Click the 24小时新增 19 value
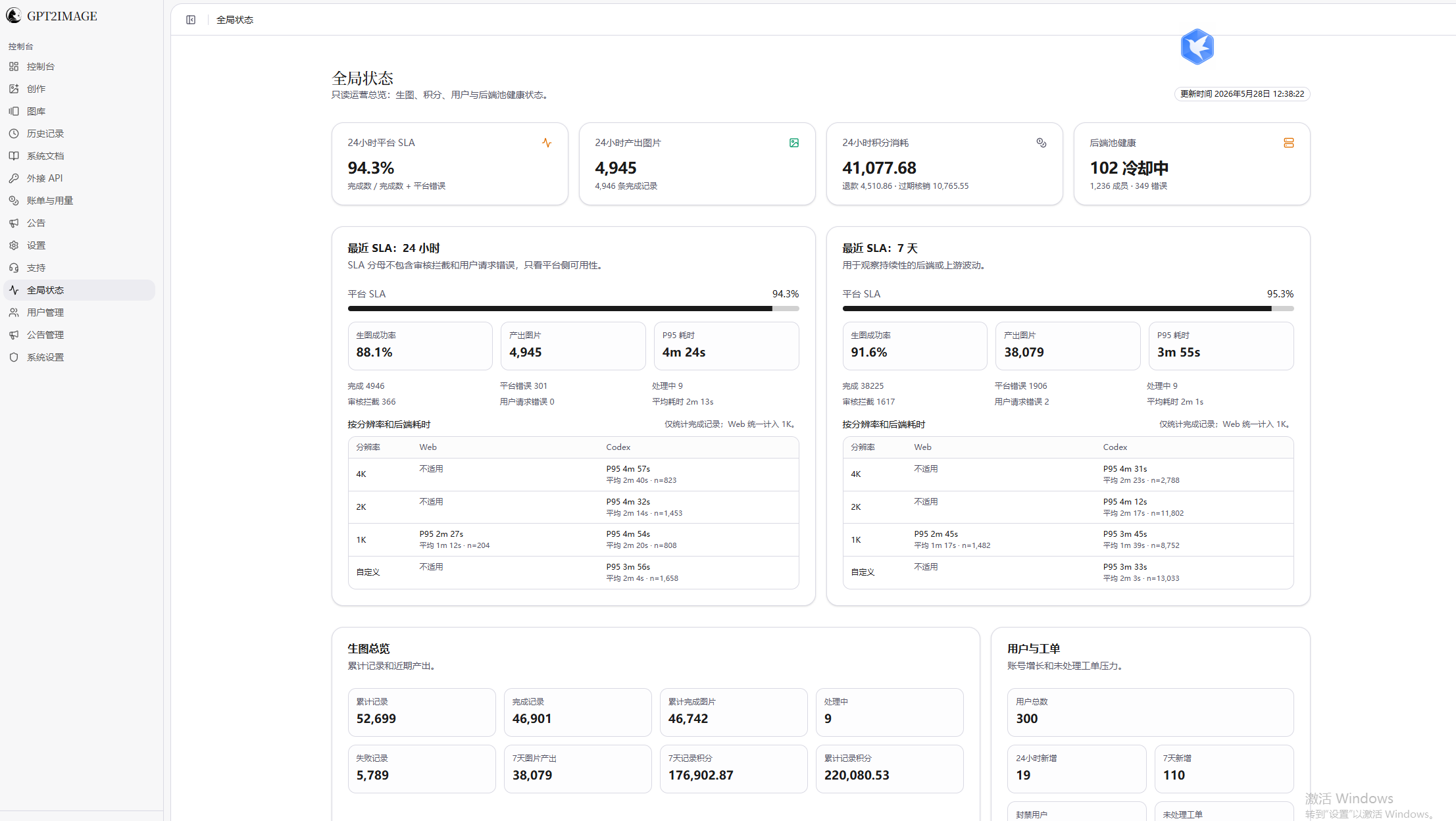This screenshot has height=821, width=1456. tap(1023, 776)
